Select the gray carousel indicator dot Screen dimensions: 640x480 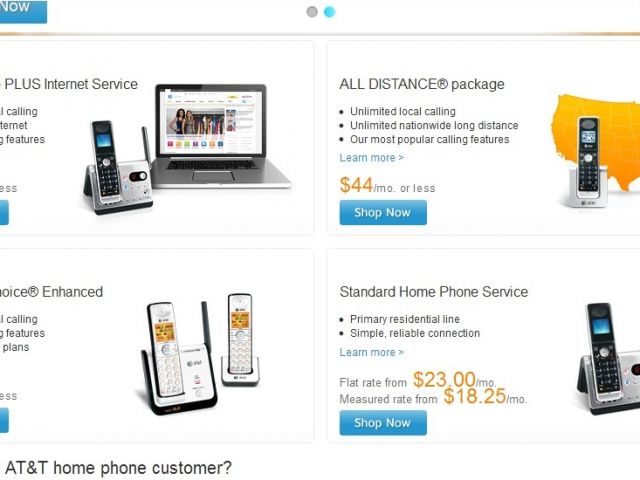[312, 12]
